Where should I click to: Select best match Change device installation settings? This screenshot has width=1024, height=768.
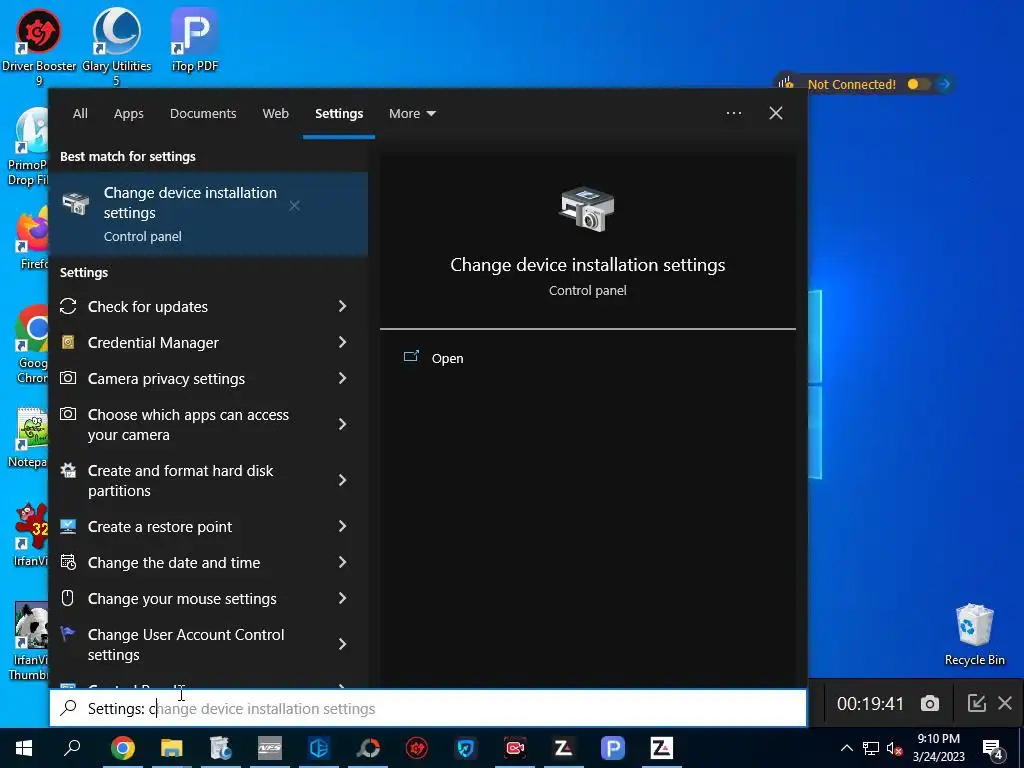(x=208, y=214)
